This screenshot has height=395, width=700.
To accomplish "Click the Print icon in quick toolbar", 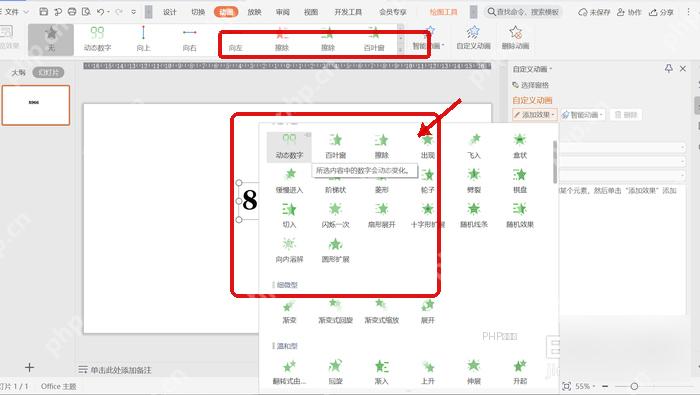I will (x=72, y=12).
